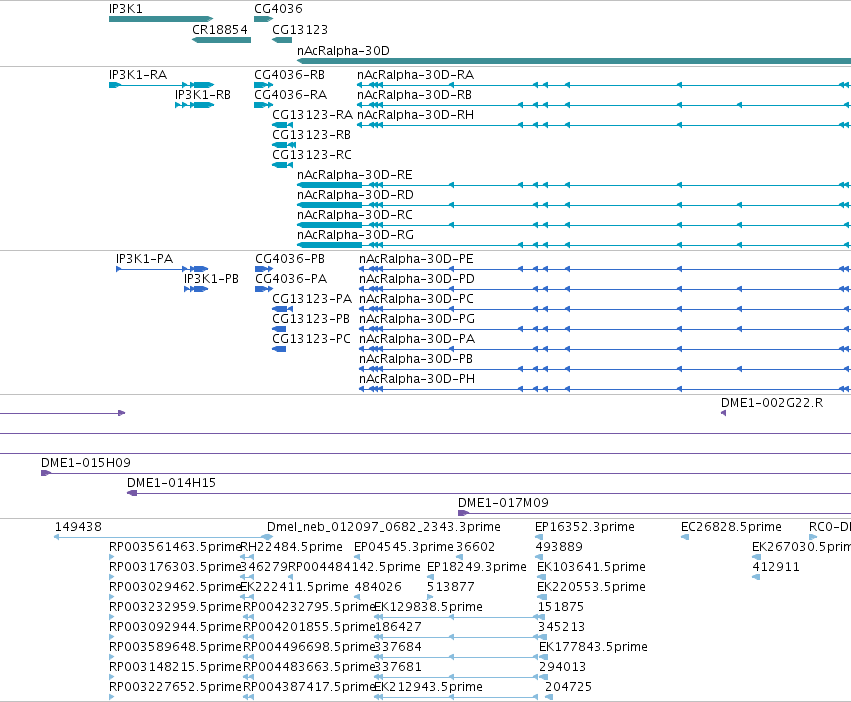Viewport: 851px width, 702px height.
Task: Click the IP3K1 gene name label
Action: pyautogui.click(x=125, y=9)
